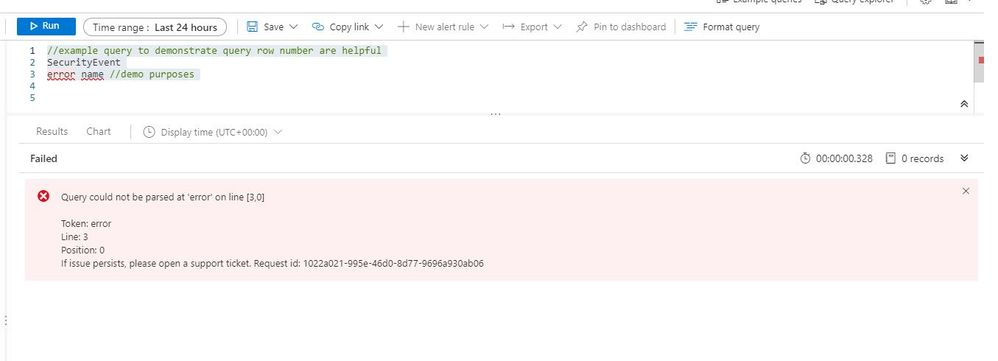Click the 0 records text
The image size is (998, 361).
tap(922, 159)
